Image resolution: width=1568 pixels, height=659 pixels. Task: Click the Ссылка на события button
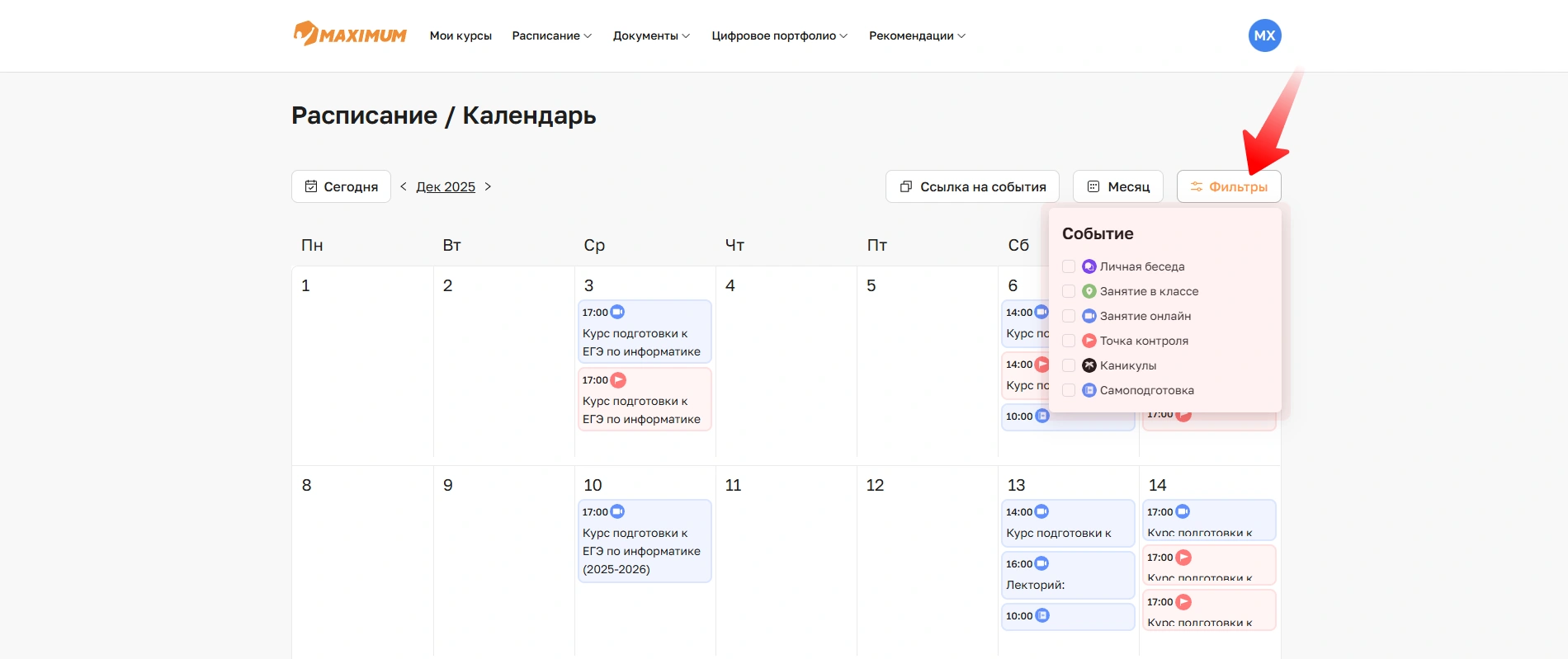(x=972, y=186)
